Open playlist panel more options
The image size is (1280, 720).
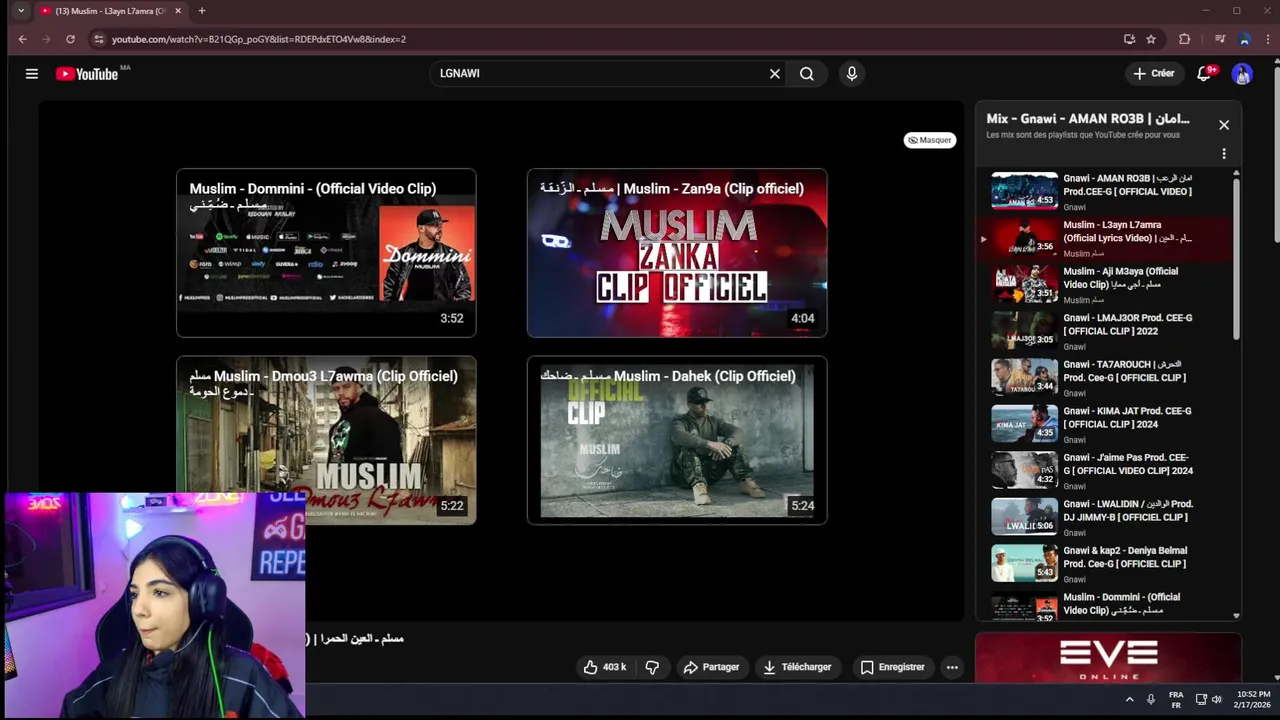click(1224, 154)
